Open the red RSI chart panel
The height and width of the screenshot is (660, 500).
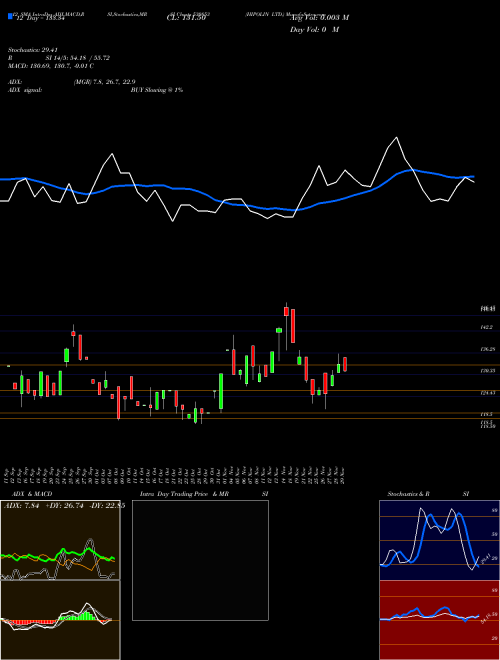pyautogui.click(x=439, y=620)
